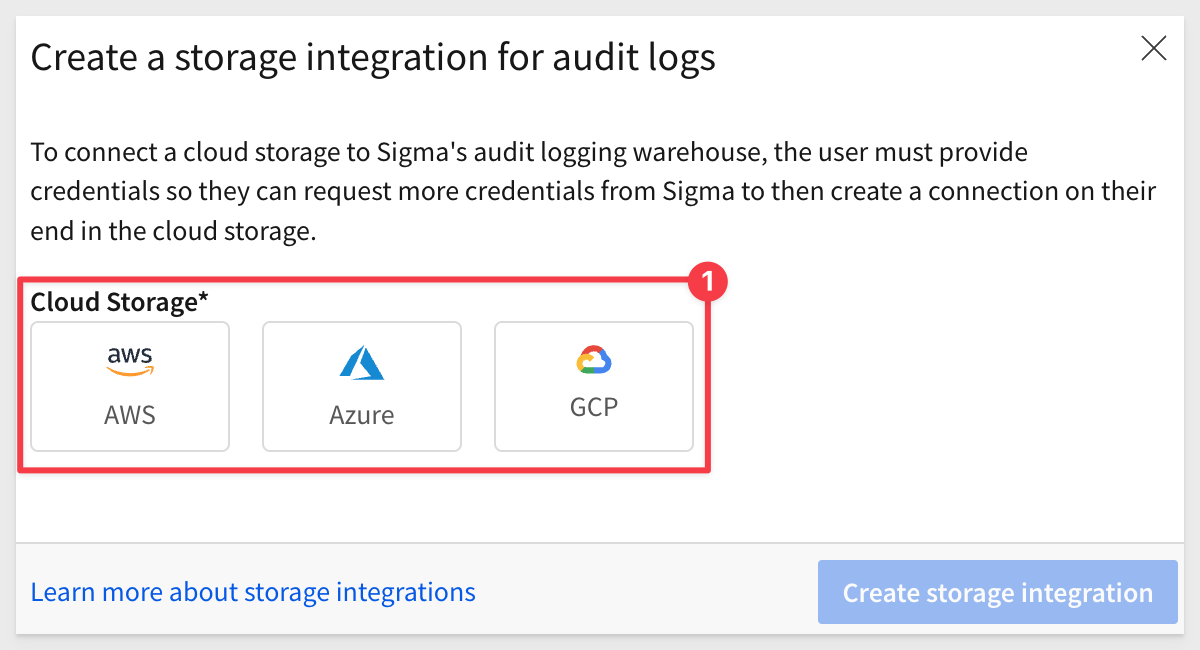Pick the GCP cloud storage option
Screen dimensions: 1200x650
click(594, 386)
